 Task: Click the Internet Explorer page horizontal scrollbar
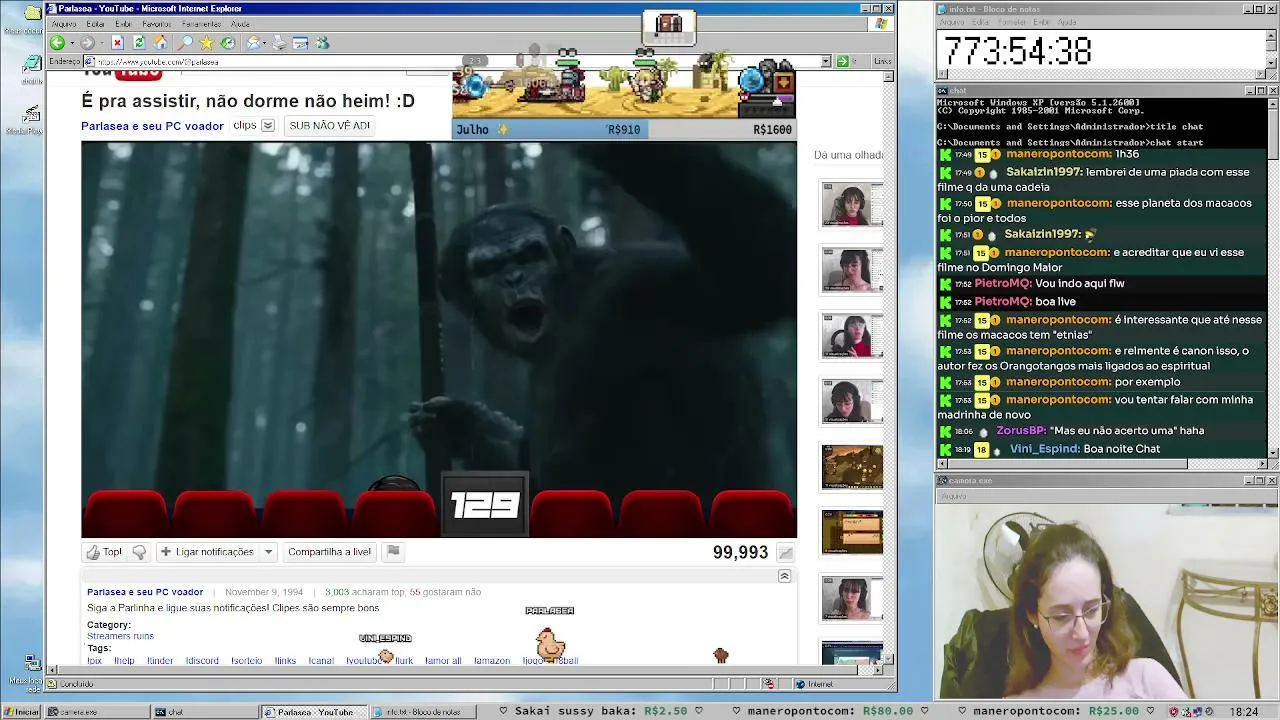click(466, 668)
